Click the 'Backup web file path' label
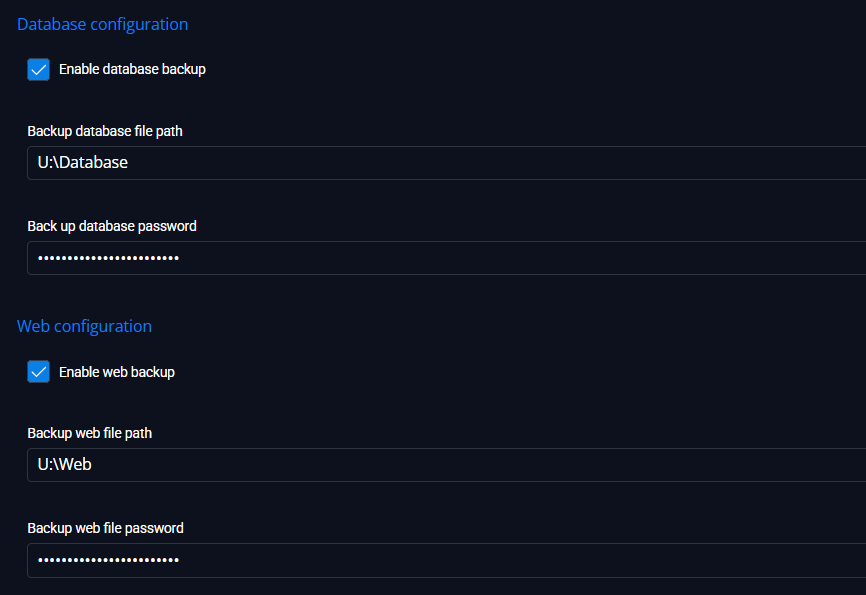 click(x=89, y=433)
